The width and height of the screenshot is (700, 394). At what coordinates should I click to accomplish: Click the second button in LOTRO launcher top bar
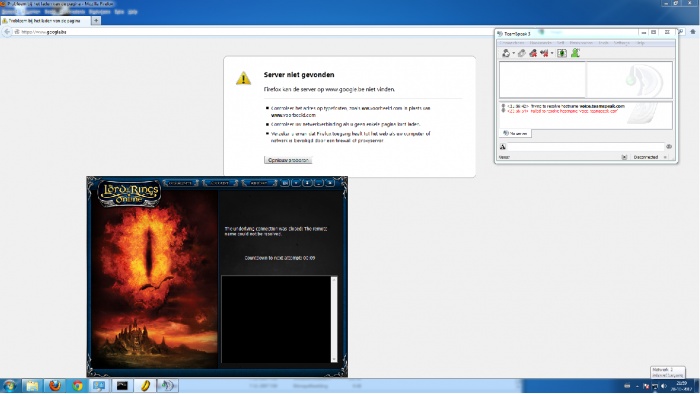(220, 183)
